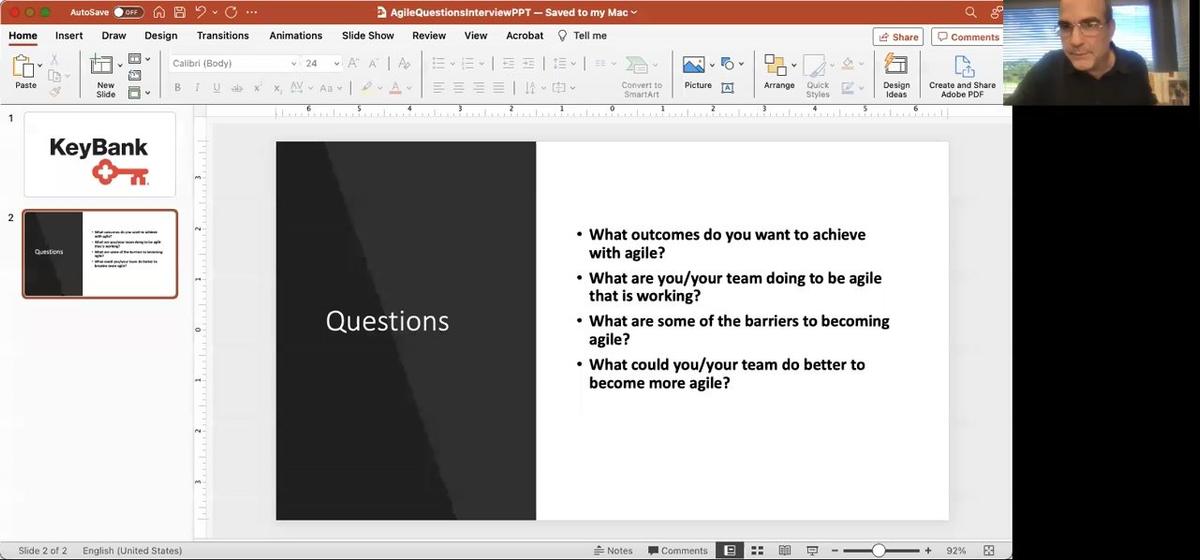Open the Transitions tab
The width and height of the screenshot is (1200, 560).
222,36
